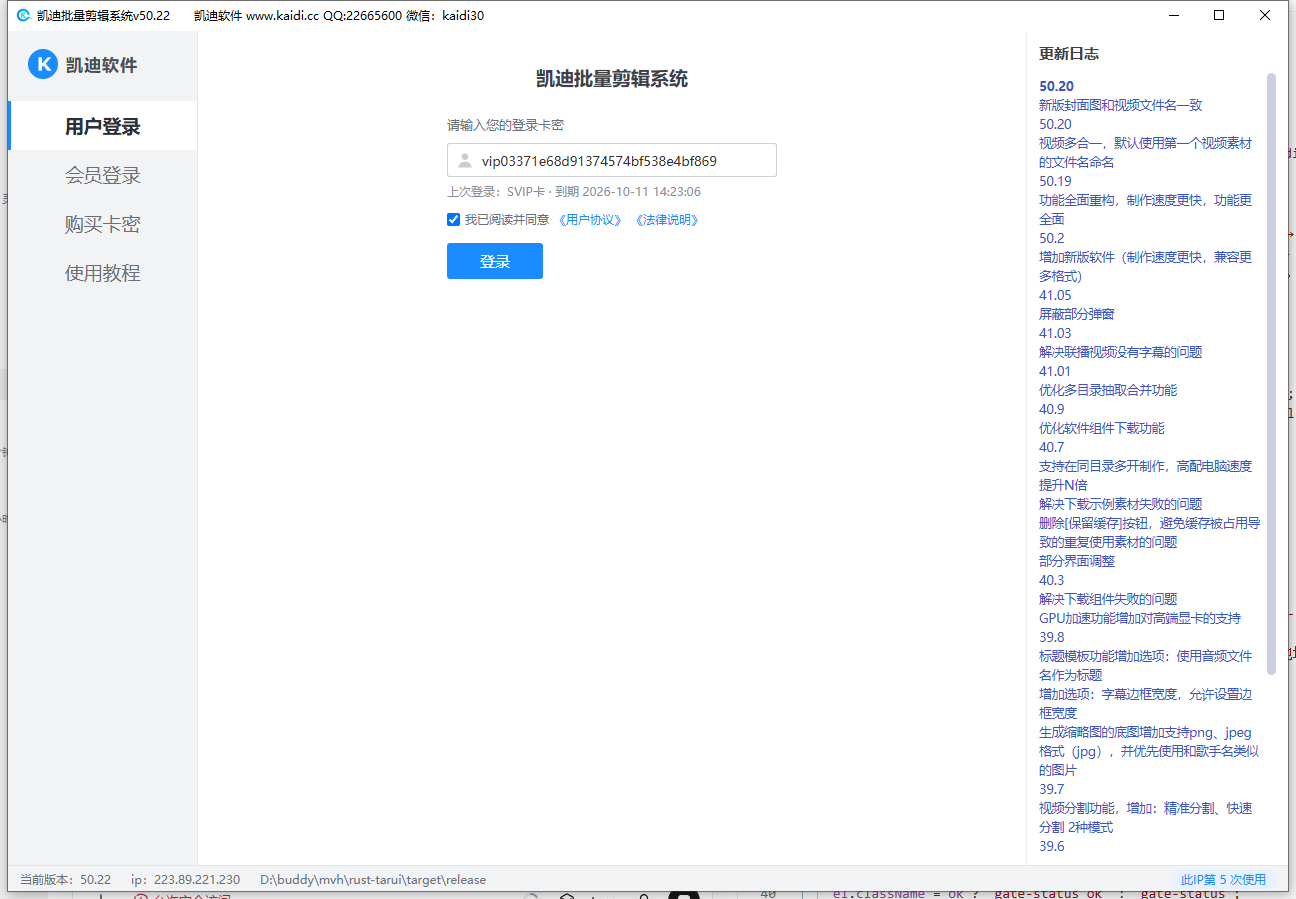Click 解决下载示例素材失败的问题 changelog line
1296x899 pixels.
tap(1120, 504)
